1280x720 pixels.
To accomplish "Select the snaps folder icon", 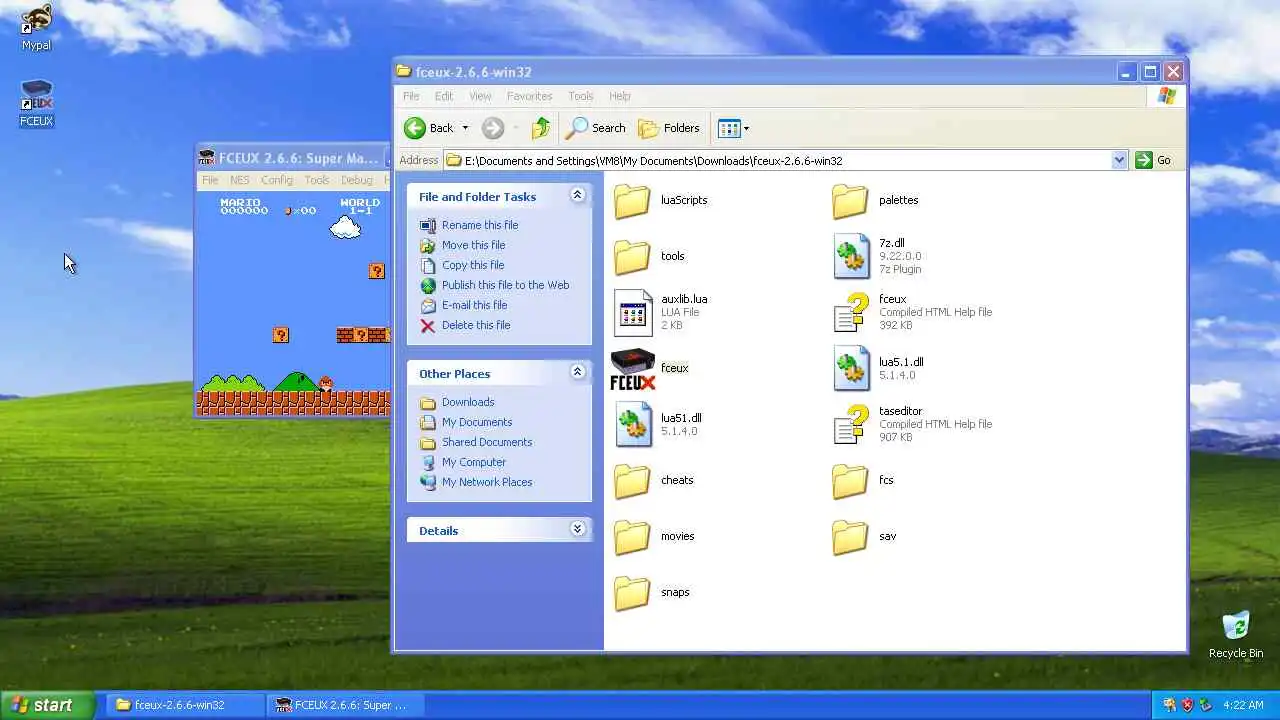I will coord(632,593).
